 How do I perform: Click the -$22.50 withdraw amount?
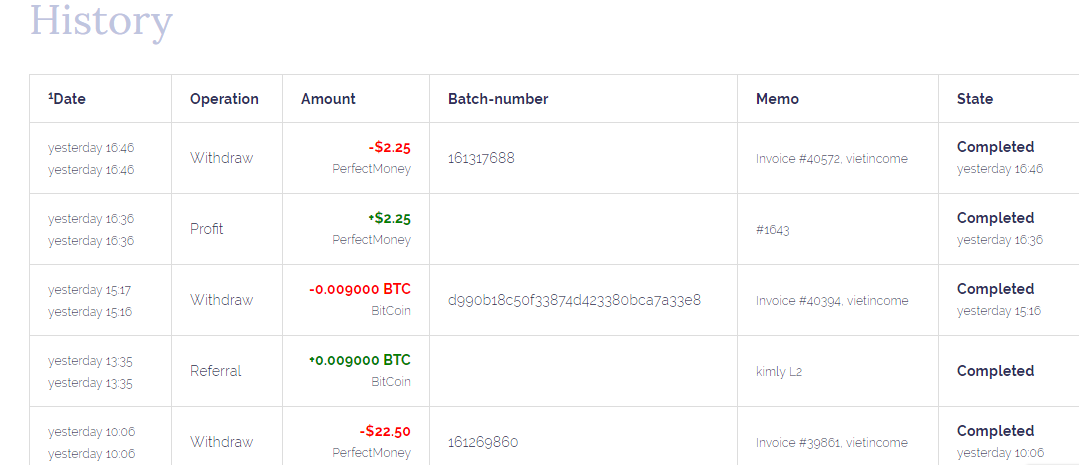tap(385, 432)
